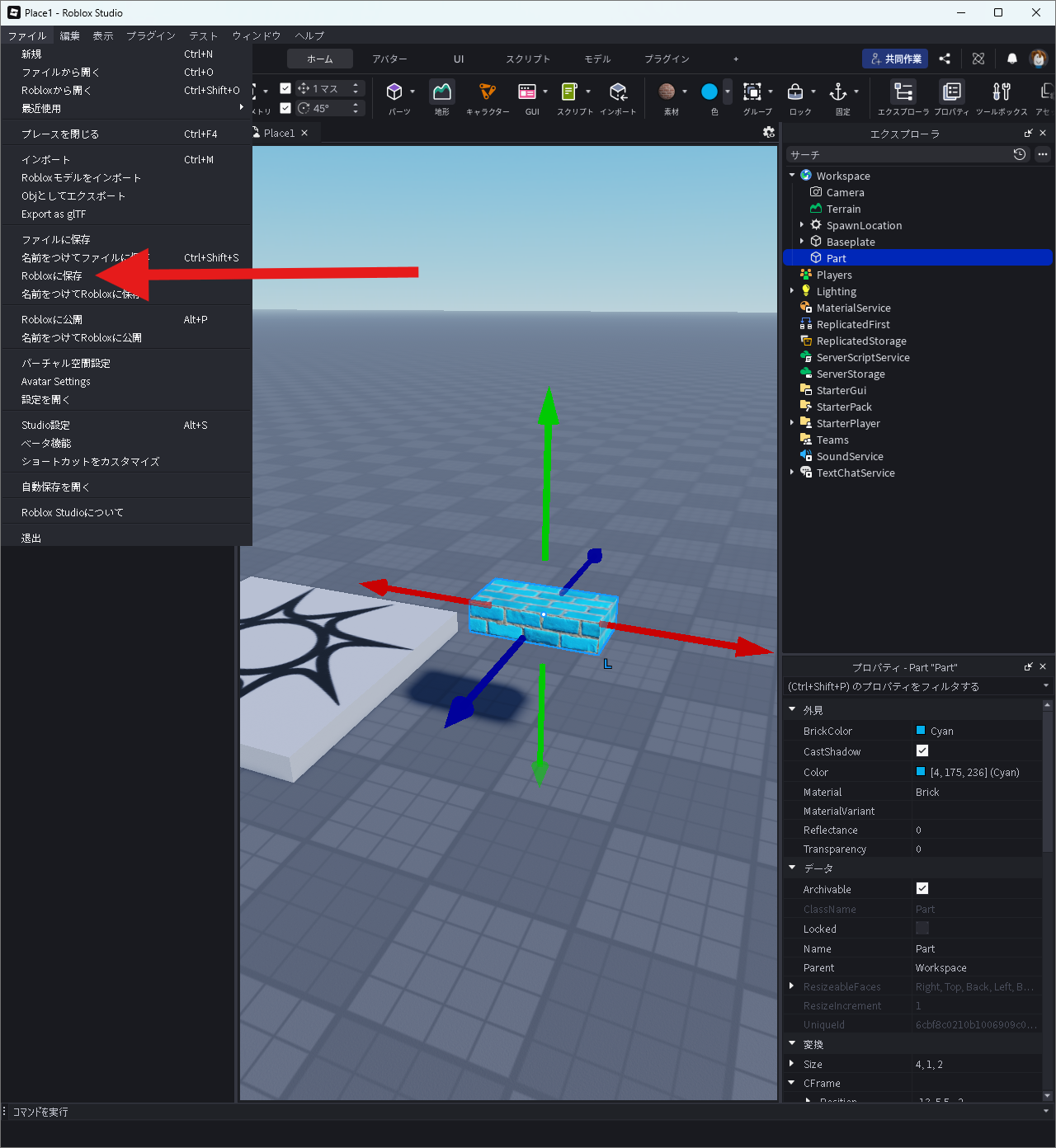Screen dimensions: 1056x1148
Task: Disable the 45° rotation snap checkbox
Action: (x=285, y=108)
